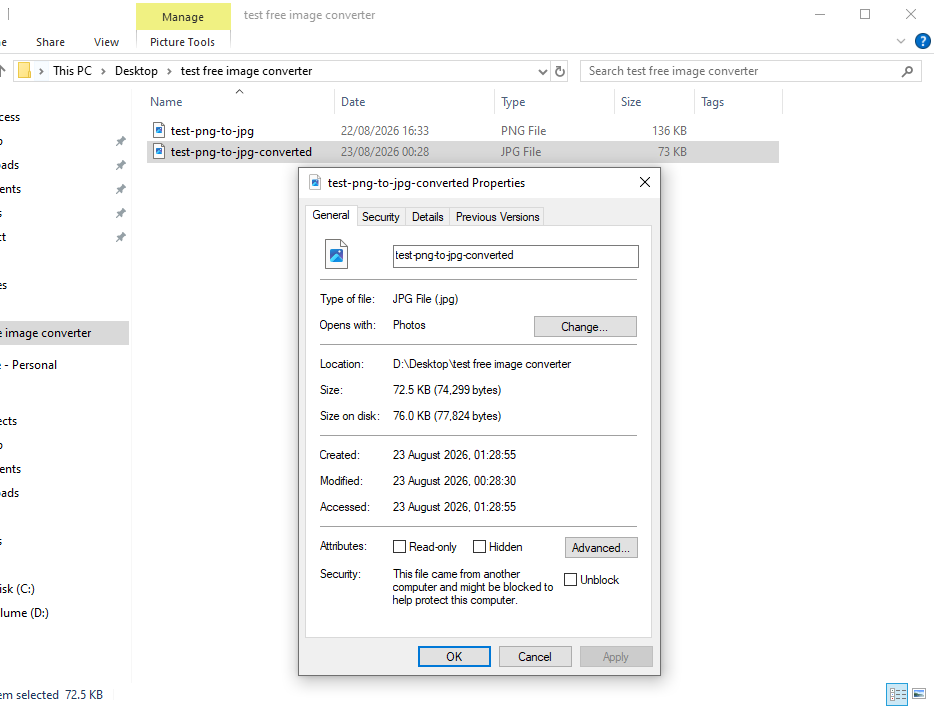Close the Properties dialog with X

[x=645, y=182]
